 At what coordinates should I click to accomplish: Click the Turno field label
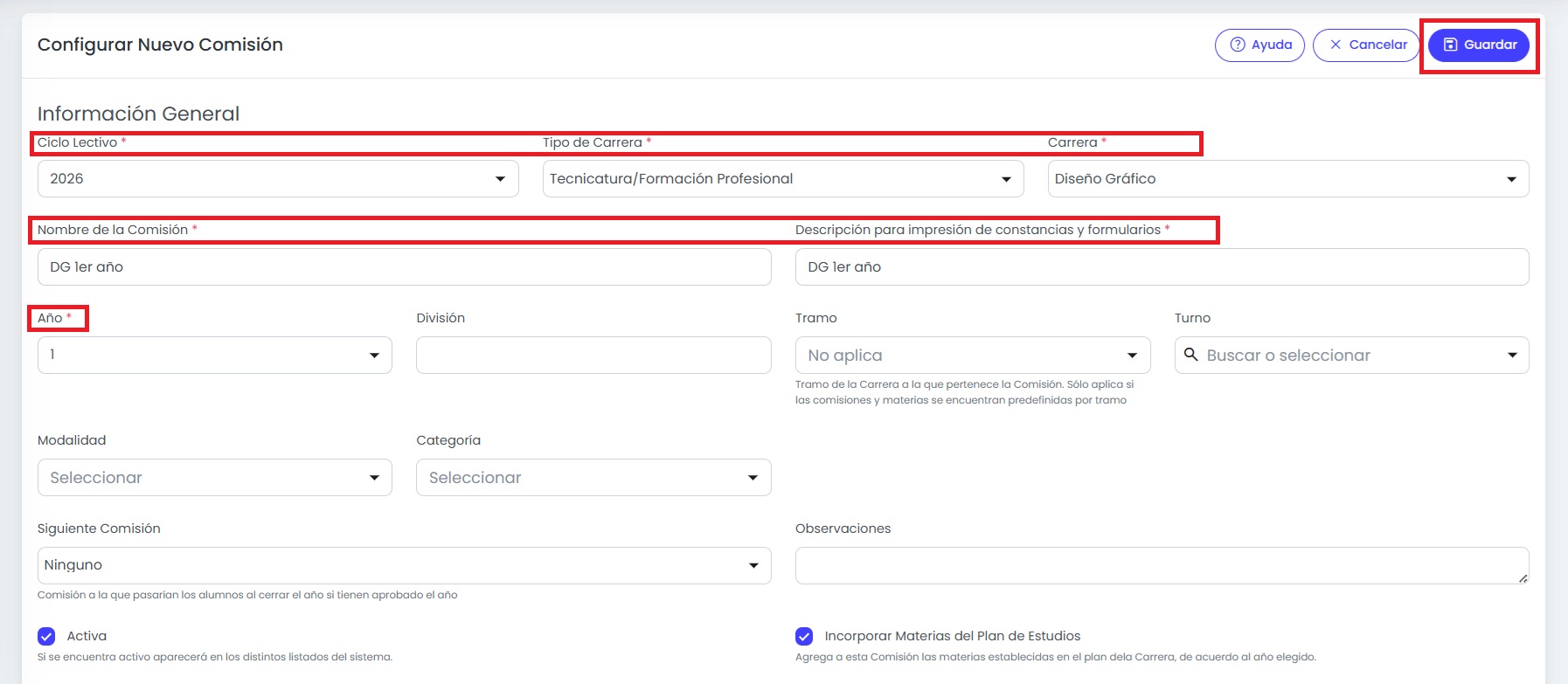click(x=1192, y=318)
